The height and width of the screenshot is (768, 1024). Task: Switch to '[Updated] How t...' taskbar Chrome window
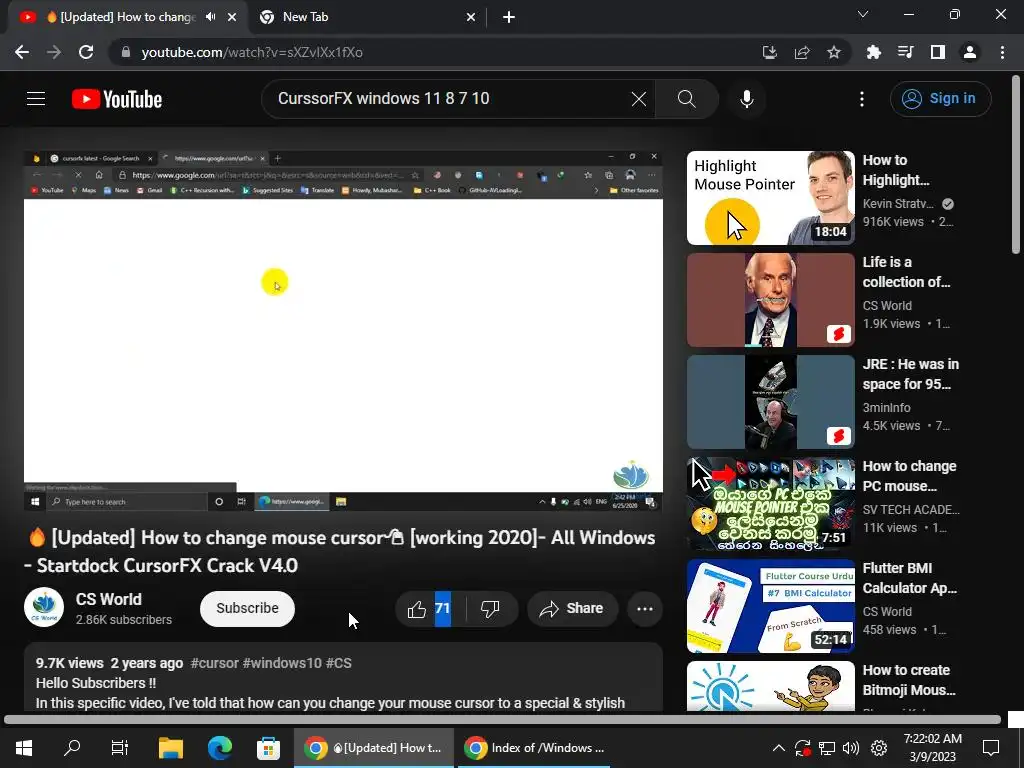[x=374, y=748]
